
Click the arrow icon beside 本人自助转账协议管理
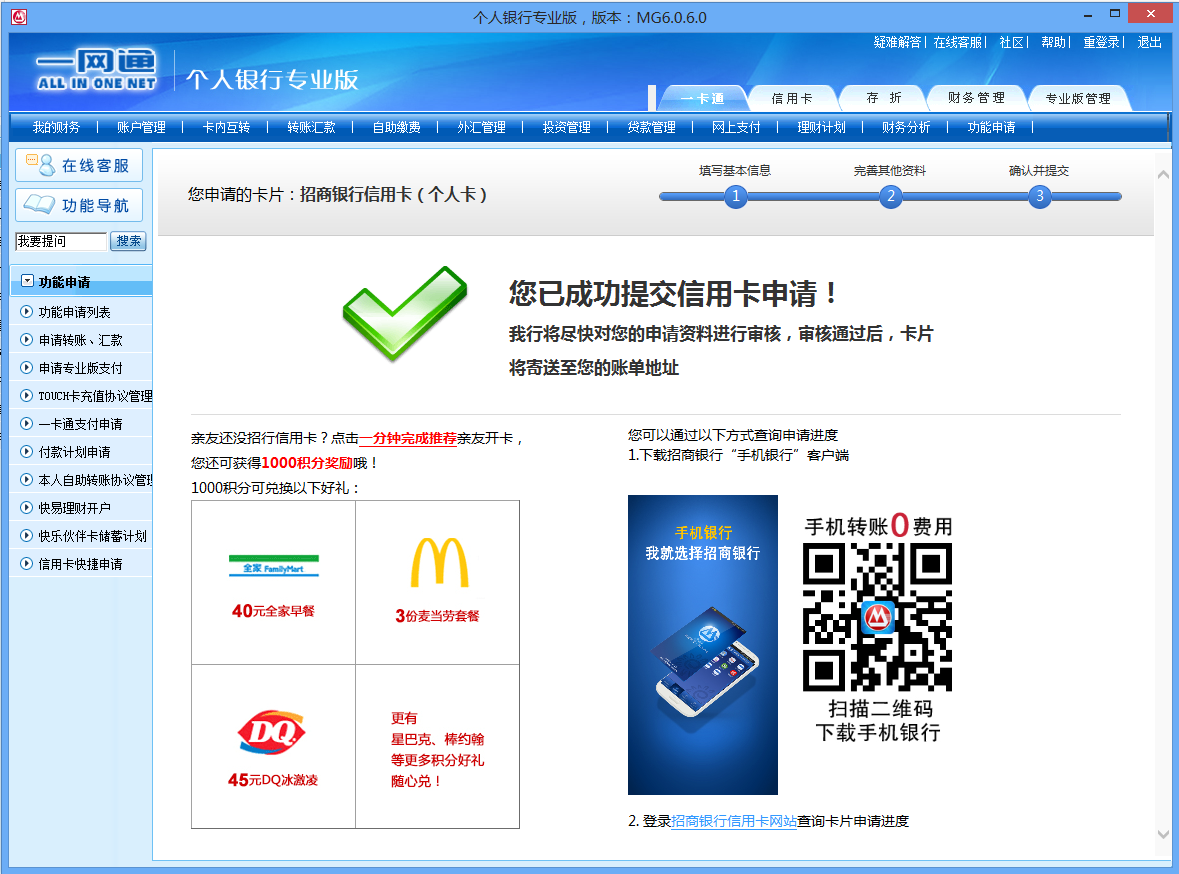26,479
